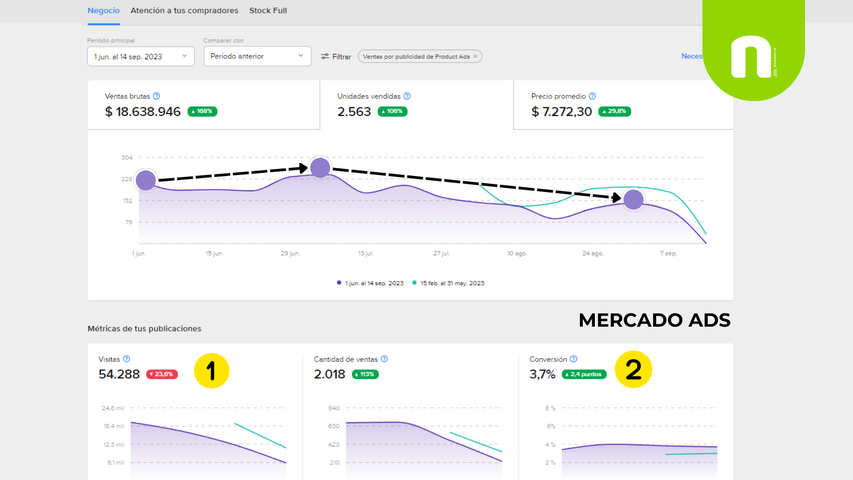Expand the Comparar con dropdown
This screenshot has width=853, height=480.
click(x=257, y=56)
